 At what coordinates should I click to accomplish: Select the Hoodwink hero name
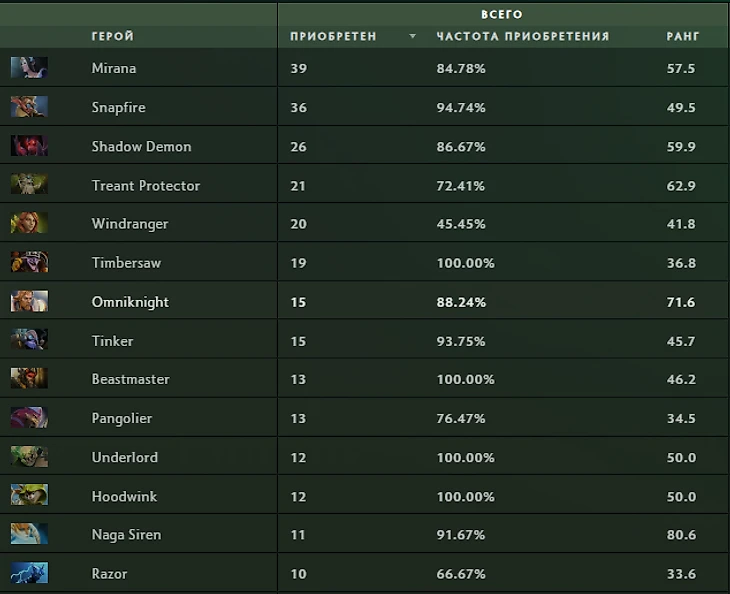124,496
